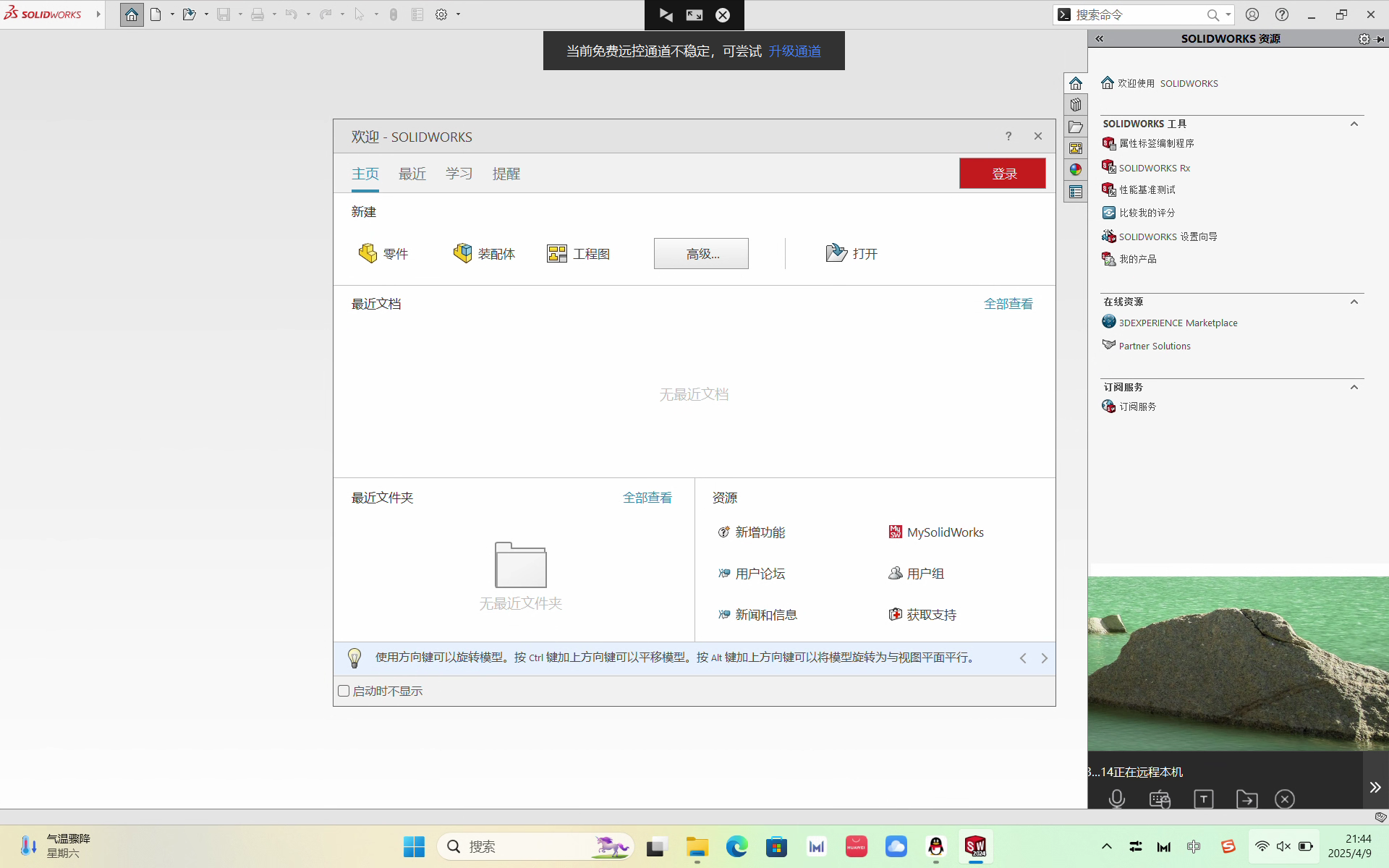The image size is (1389, 868).
Task: Click the 升级通道 link in the notification banner
Action: tap(794, 51)
